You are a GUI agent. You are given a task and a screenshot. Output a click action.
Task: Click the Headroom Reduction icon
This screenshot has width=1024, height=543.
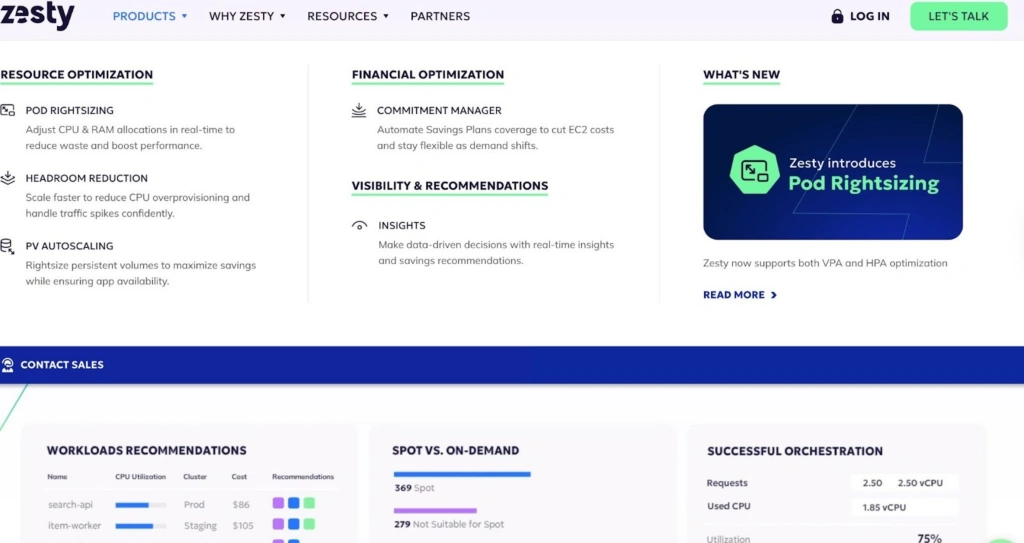tap(7, 178)
